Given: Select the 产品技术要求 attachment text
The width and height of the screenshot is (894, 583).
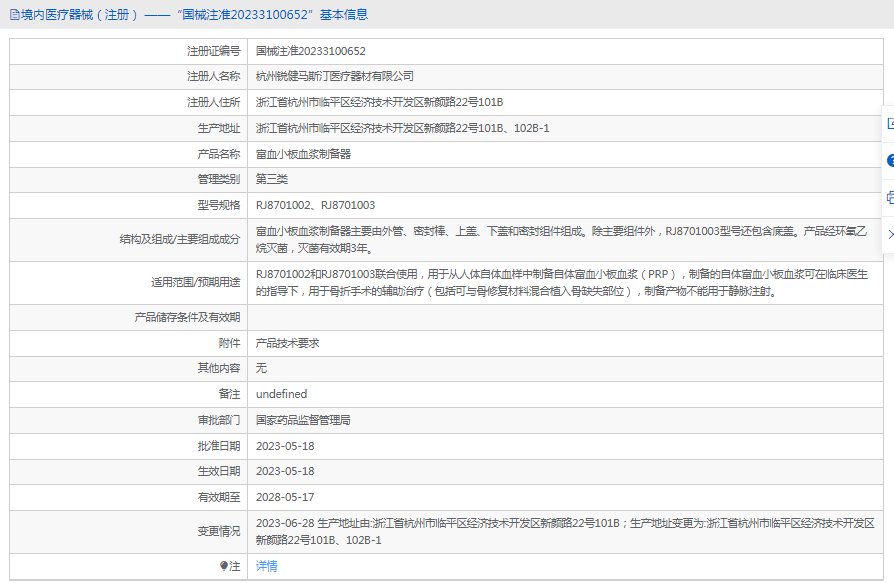Looking at the screenshot, I should pos(287,343).
